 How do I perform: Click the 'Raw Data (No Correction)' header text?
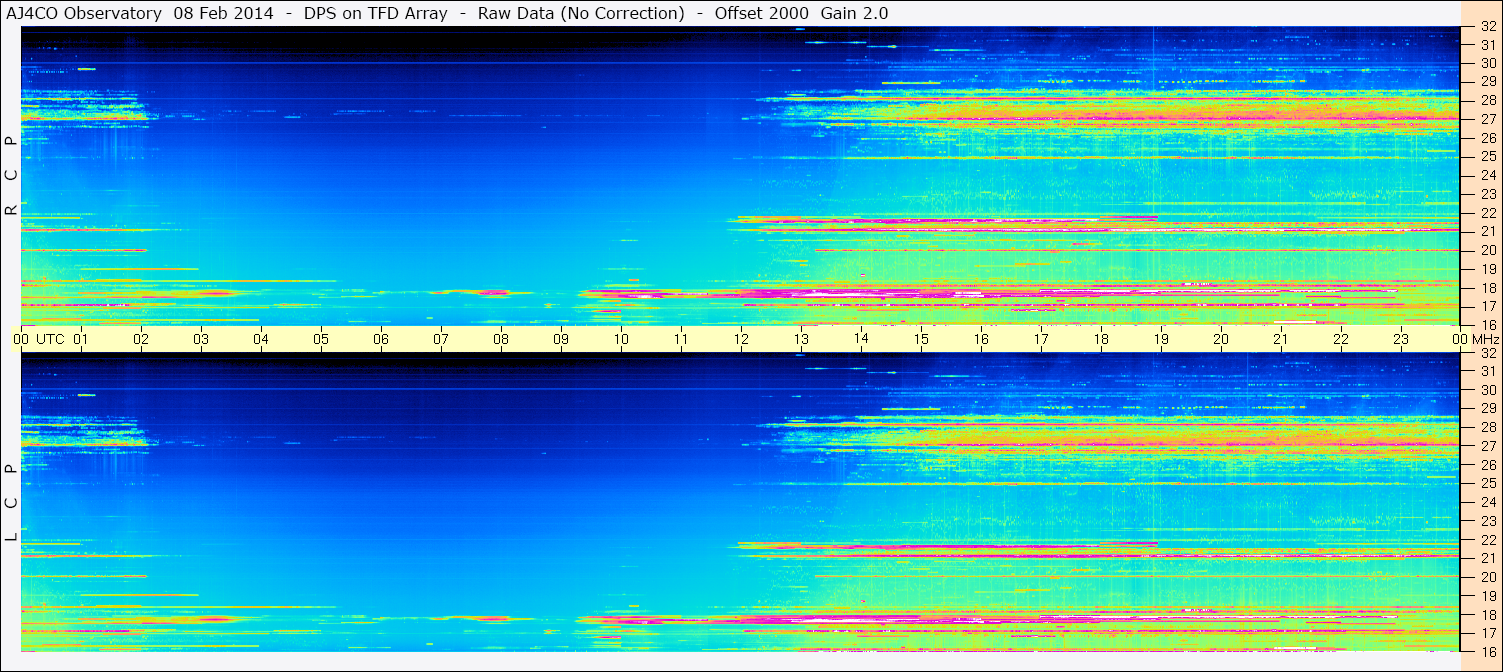[581, 13]
